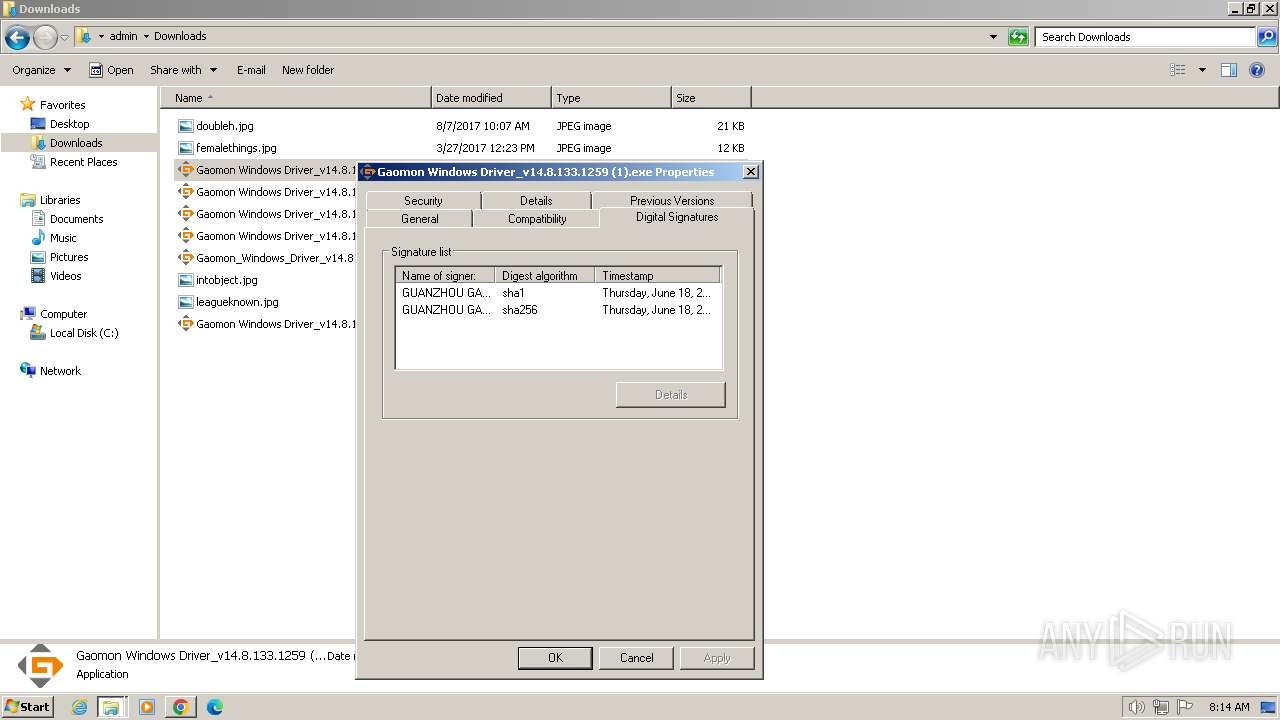Click Open in Explorer toolbar
This screenshot has width=1280, height=720.
click(x=111, y=70)
